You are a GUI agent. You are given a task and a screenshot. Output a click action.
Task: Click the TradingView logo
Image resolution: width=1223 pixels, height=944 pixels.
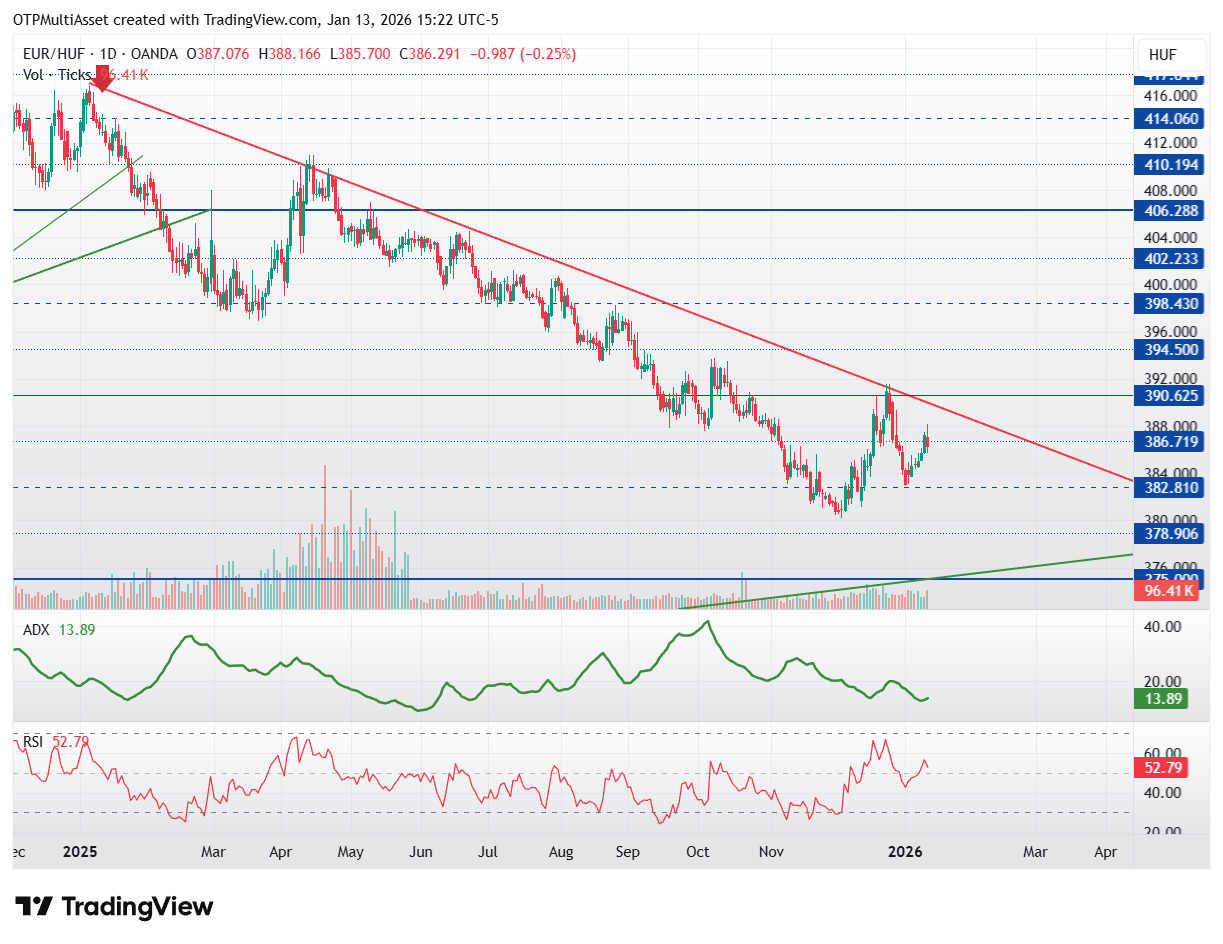tap(115, 907)
